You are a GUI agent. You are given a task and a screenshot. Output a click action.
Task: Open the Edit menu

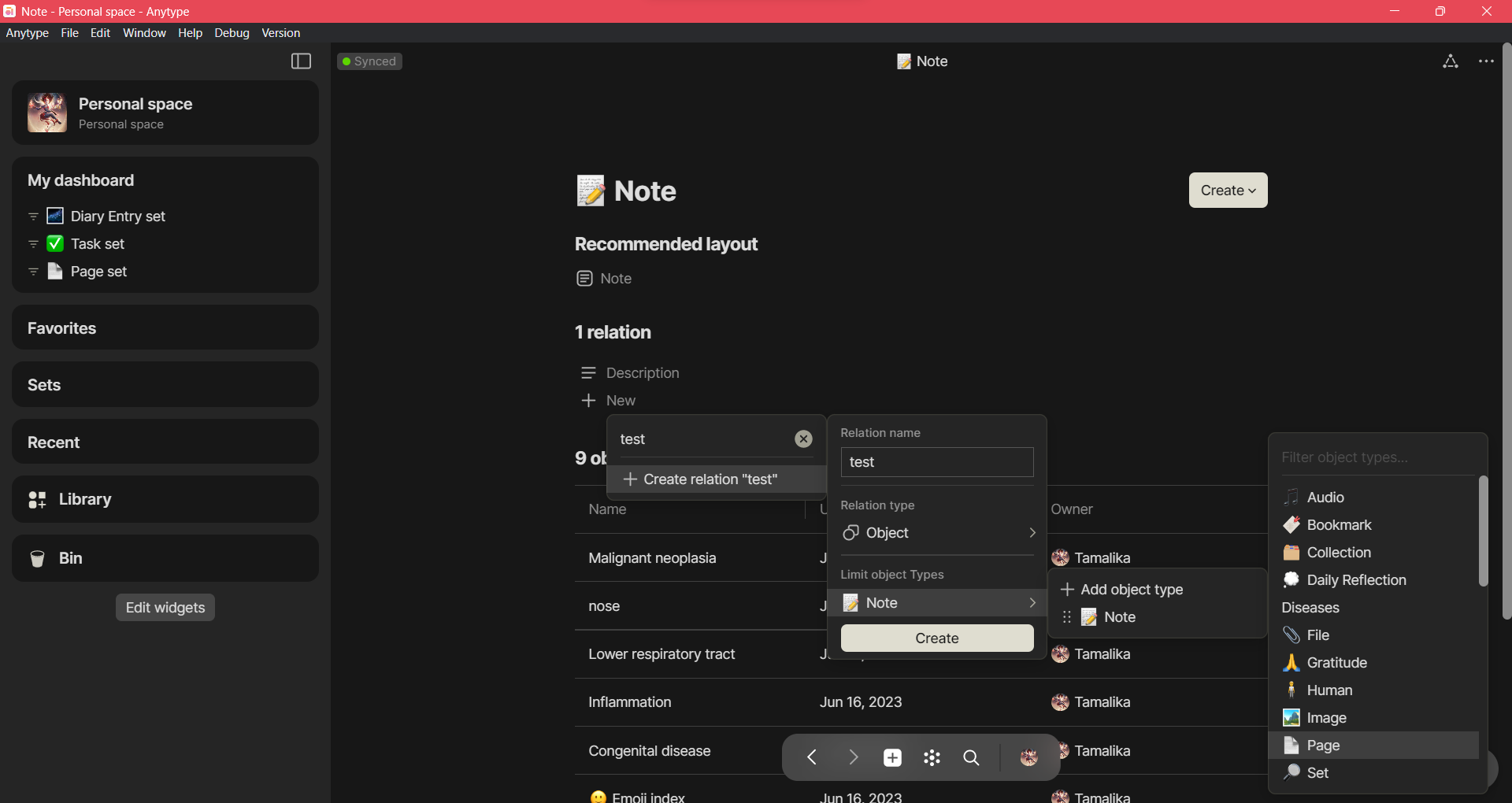click(100, 33)
